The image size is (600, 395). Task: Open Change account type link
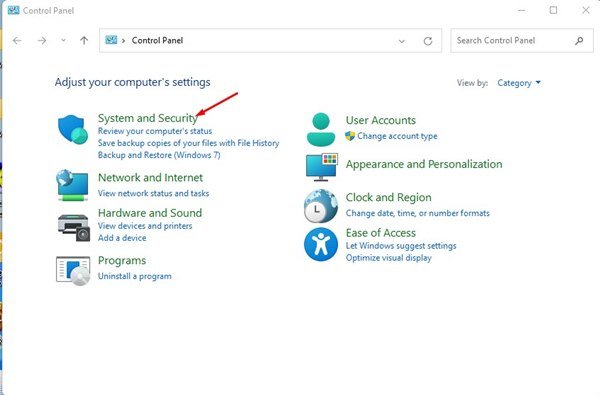[397, 136]
